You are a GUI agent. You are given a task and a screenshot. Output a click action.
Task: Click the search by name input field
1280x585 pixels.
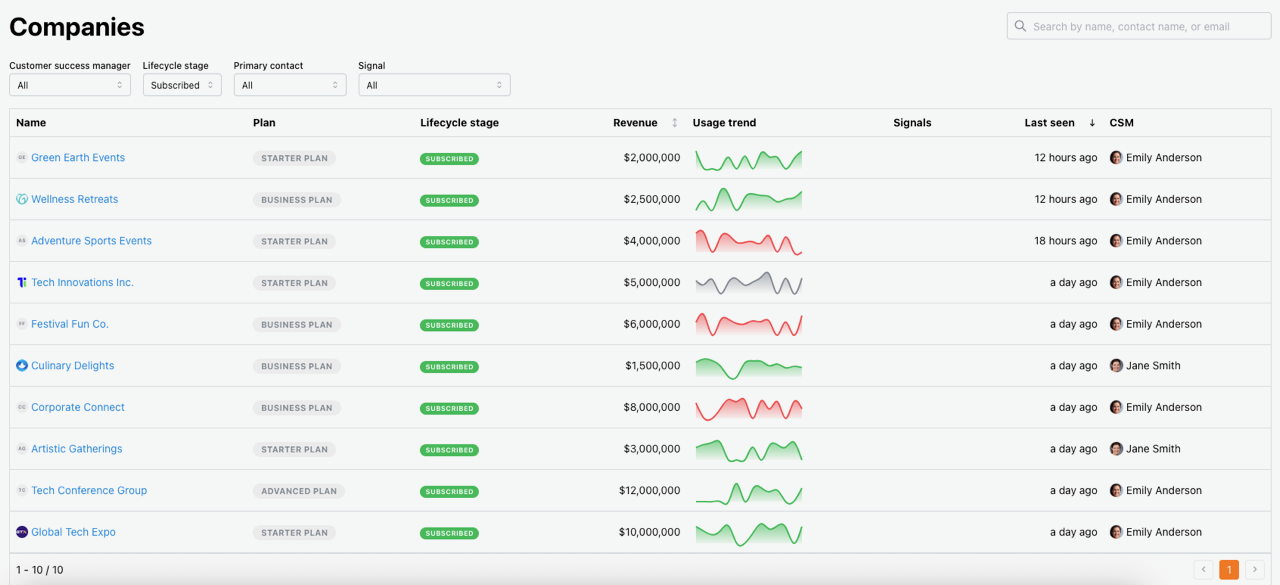pos(1145,26)
